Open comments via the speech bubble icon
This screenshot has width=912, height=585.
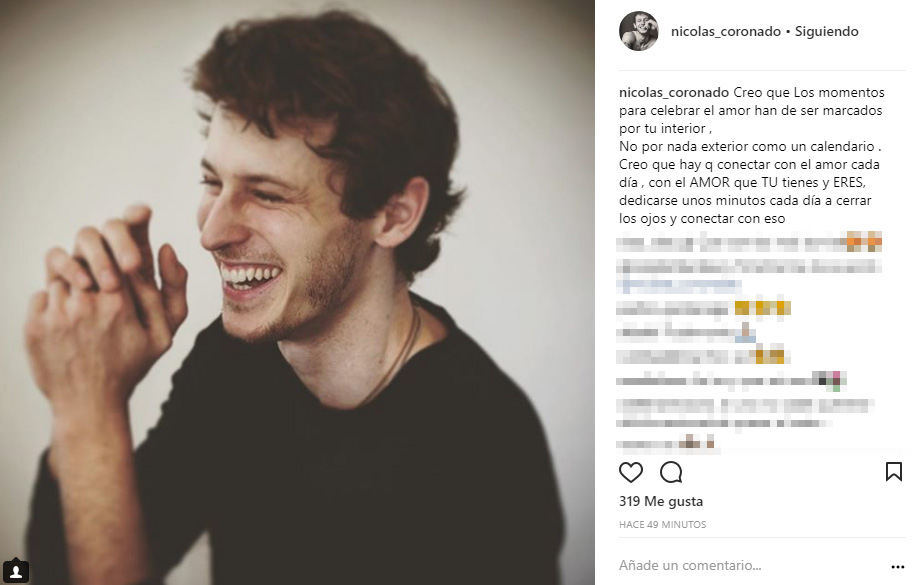[x=671, y=472]
